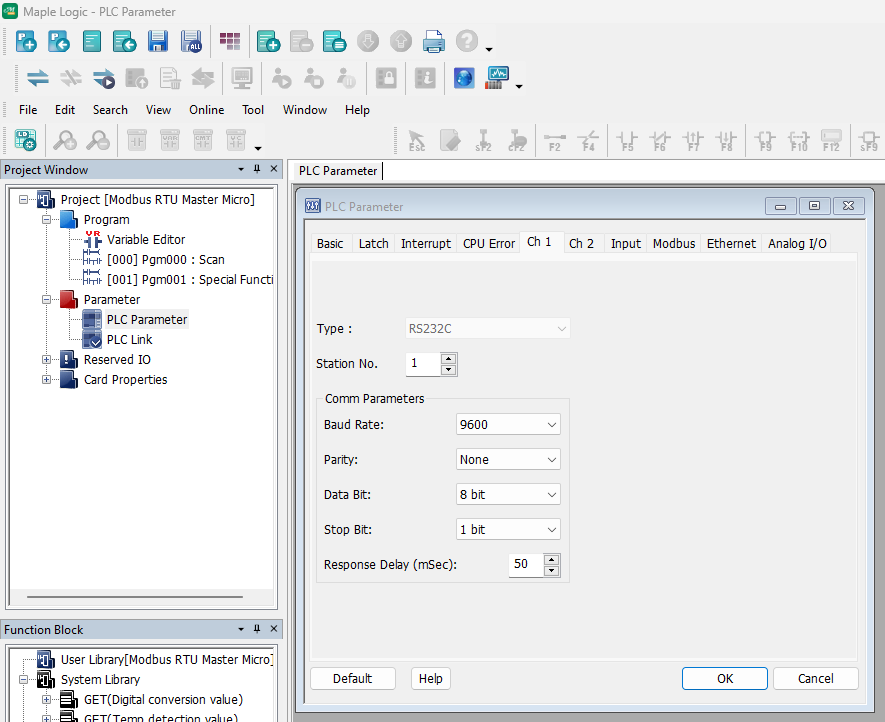Switch to the Ethernet tab
The width and height of the screenshot is (885, 722).
(731, 243)
